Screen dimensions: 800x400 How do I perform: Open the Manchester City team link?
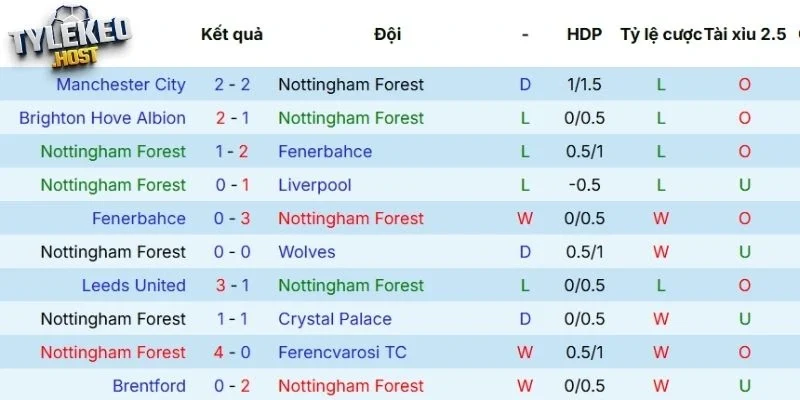(x=120, y=85)
